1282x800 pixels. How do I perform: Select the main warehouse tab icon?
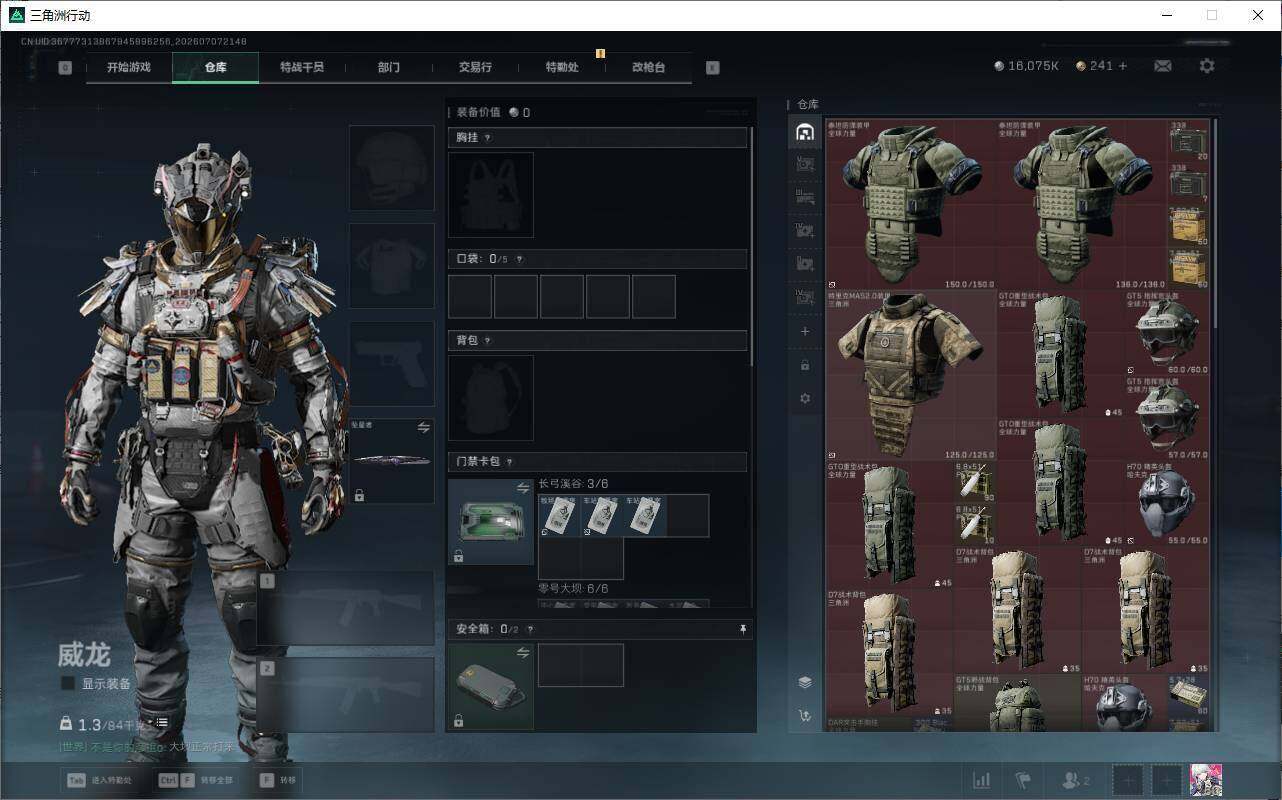(805, 132)
